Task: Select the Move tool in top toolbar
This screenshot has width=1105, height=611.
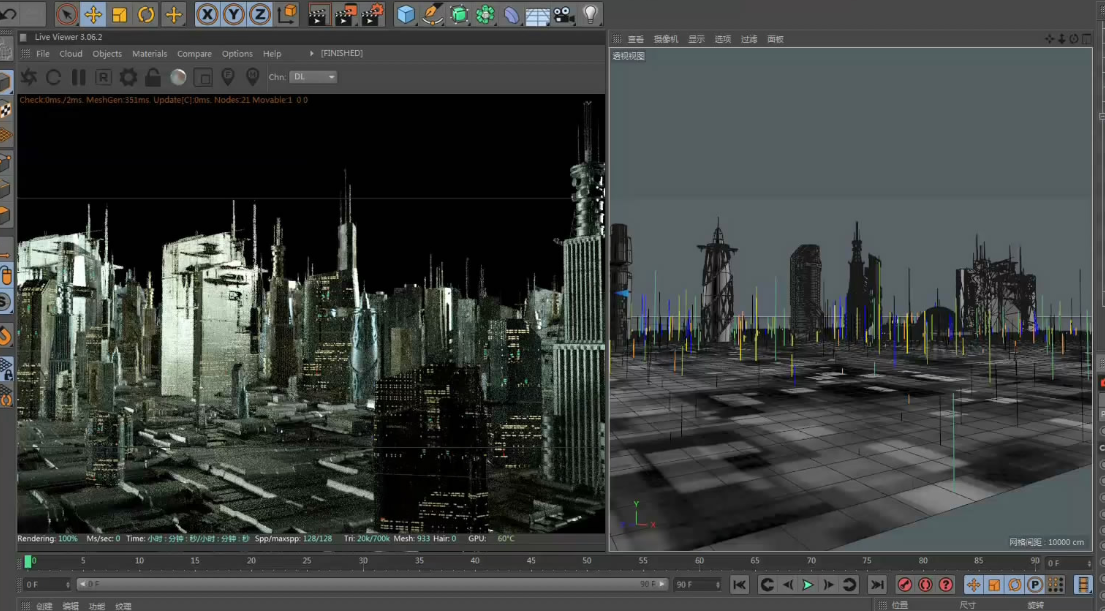Action: pyautogui.click(x=93, y=14)
